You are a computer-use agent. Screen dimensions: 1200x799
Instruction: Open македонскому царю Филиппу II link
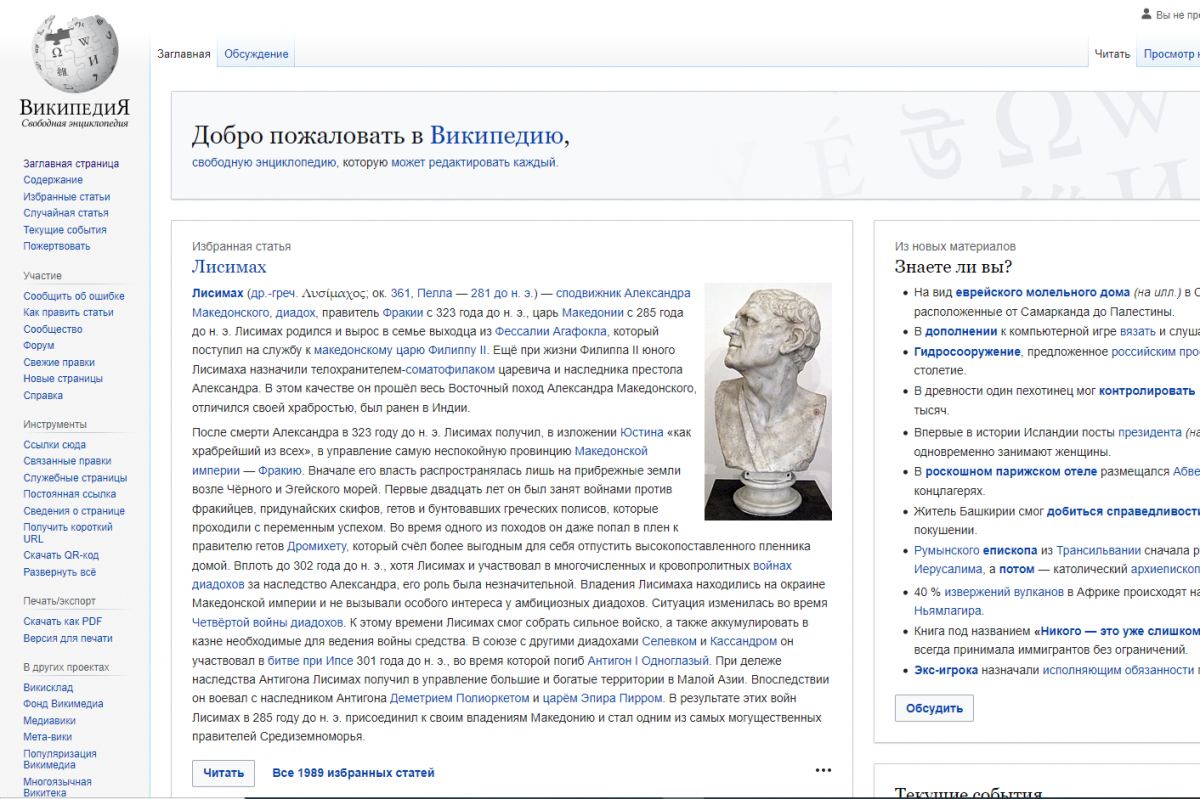pos(401,350)
